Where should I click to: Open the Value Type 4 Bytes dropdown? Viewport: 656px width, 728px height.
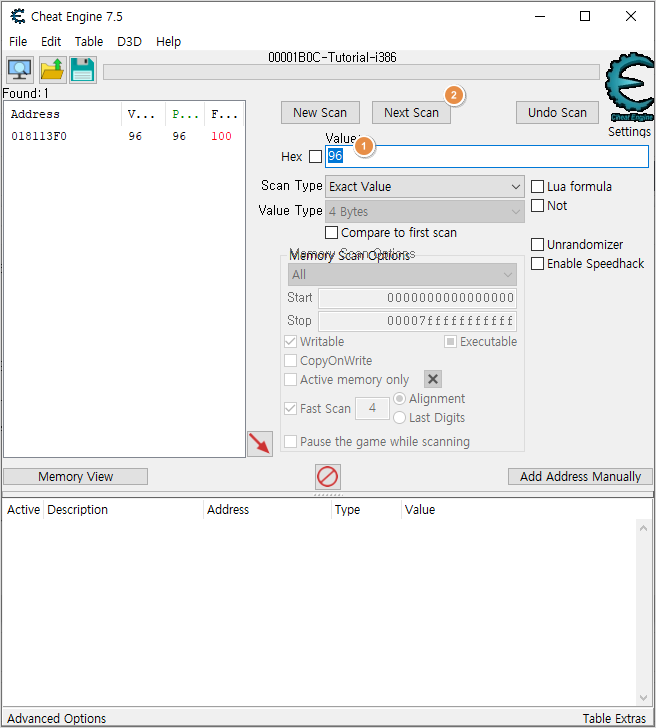425,212
